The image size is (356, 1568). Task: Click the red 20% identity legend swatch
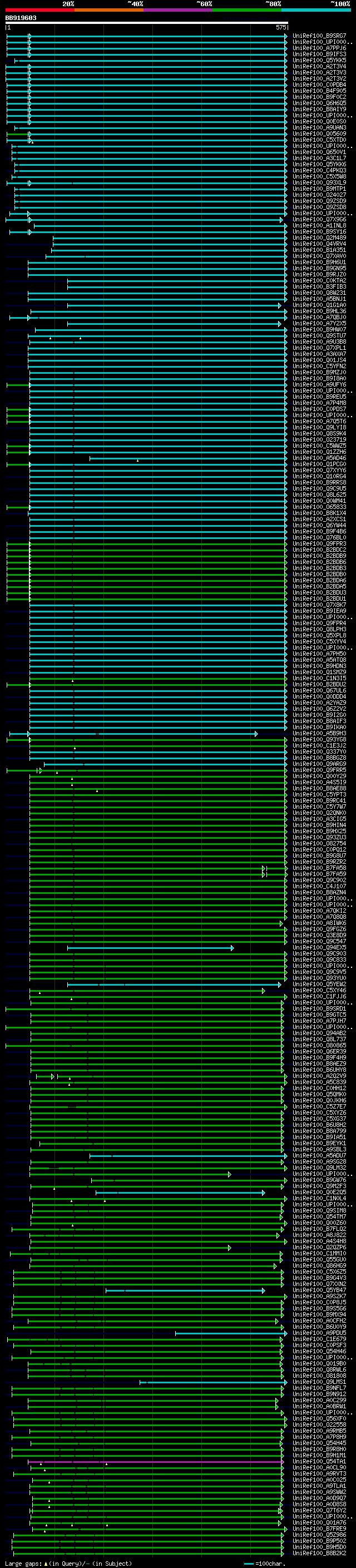point(39,10)
